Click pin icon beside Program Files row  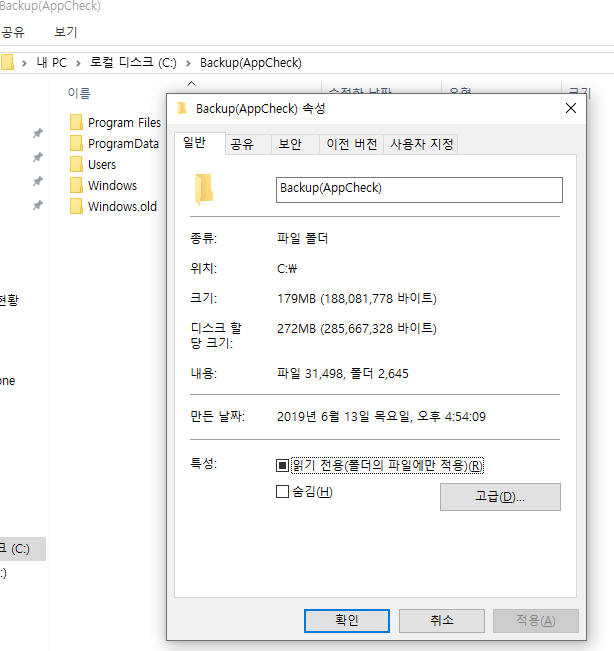(38, 133)
